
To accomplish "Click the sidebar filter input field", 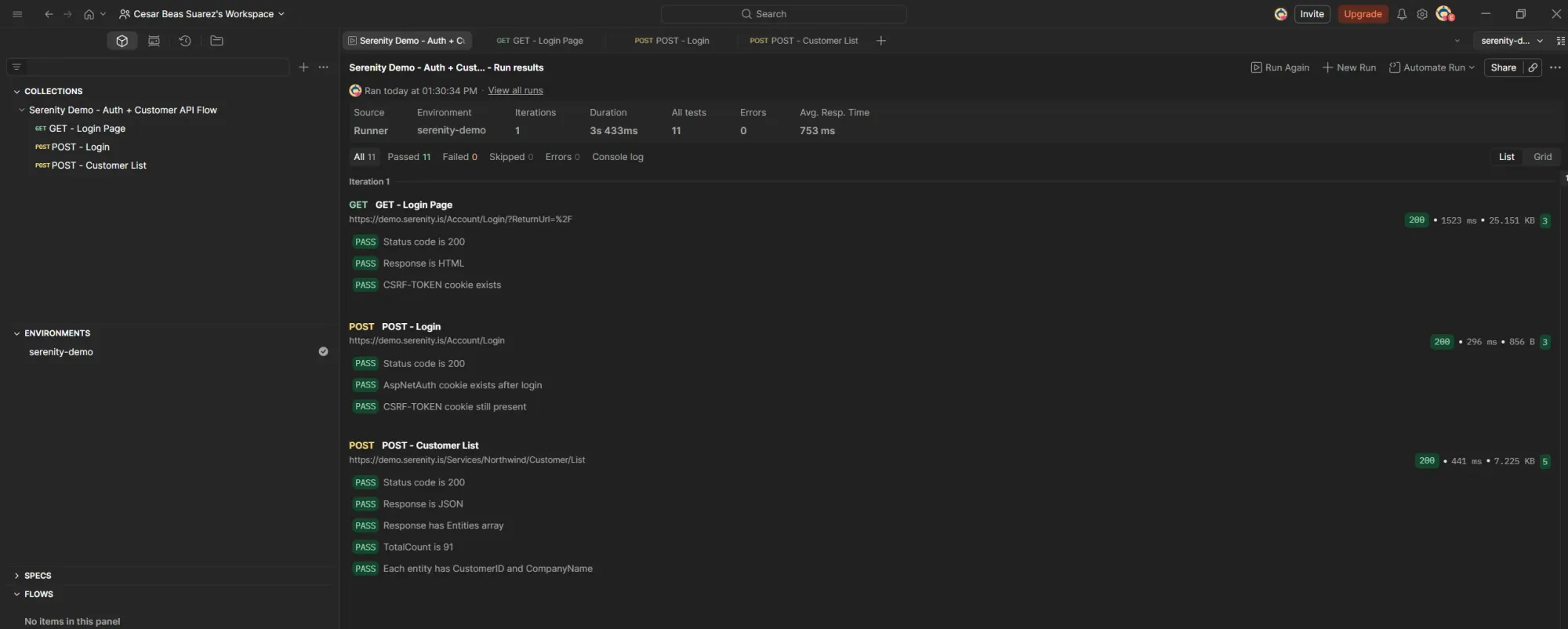I will coord(157,67).
